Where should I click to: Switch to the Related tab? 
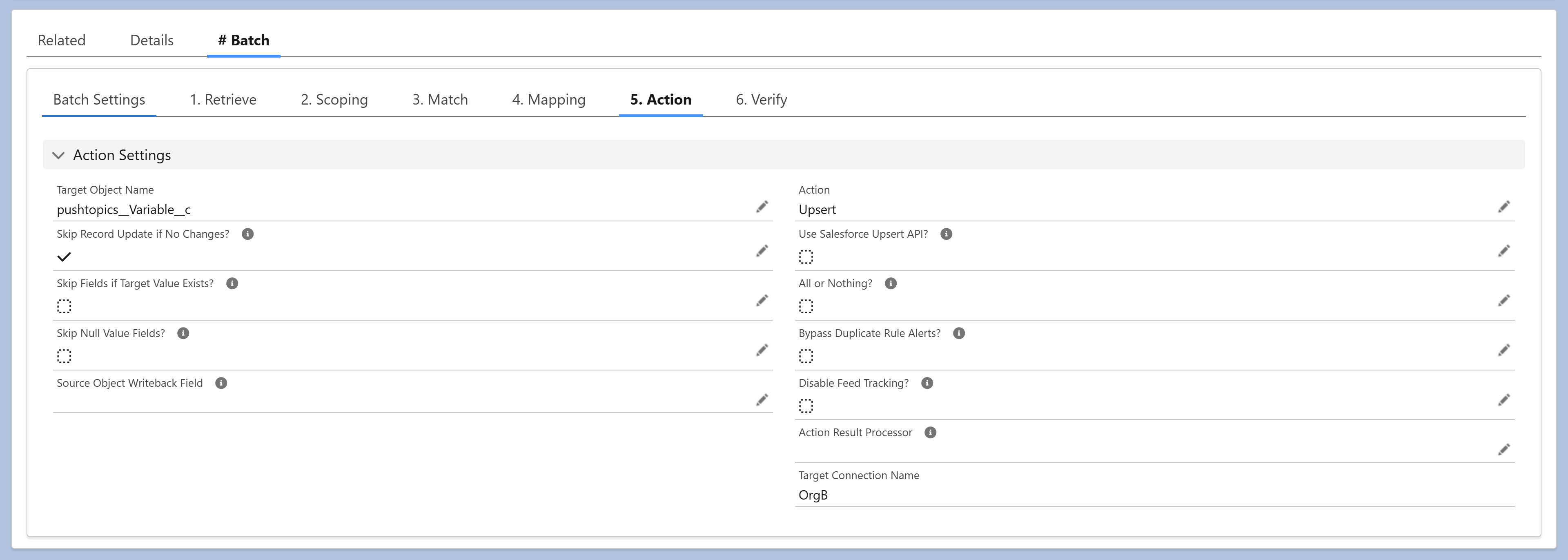62,40
